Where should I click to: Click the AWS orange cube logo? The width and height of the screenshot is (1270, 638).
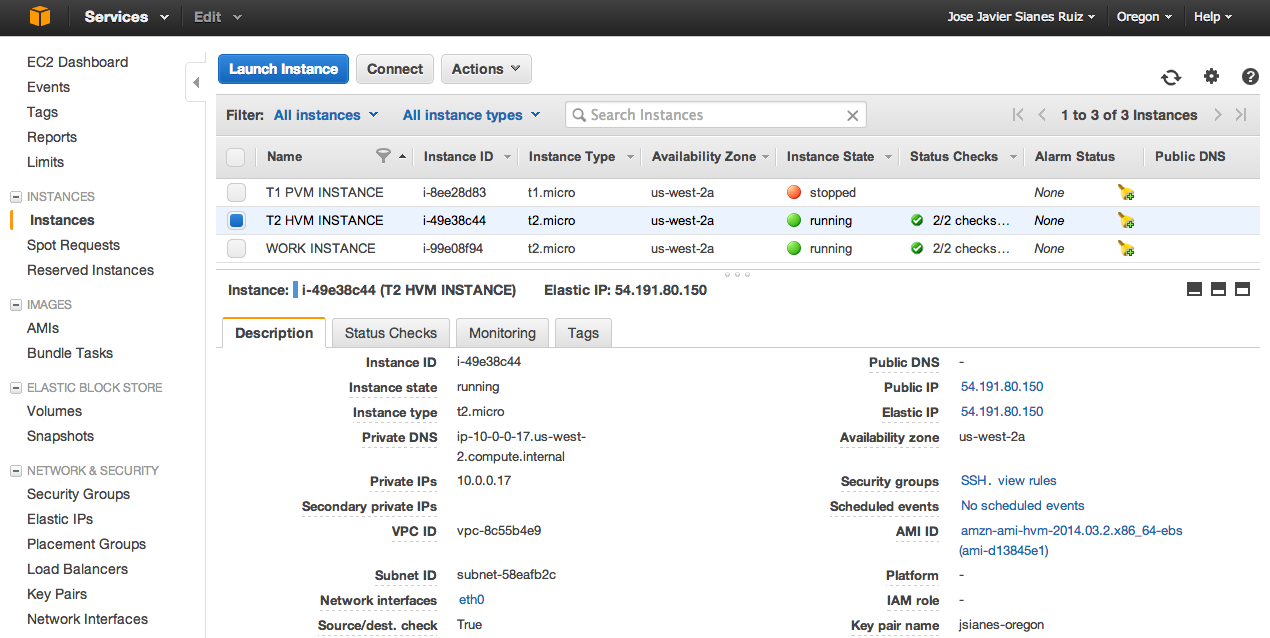(39, 17)
